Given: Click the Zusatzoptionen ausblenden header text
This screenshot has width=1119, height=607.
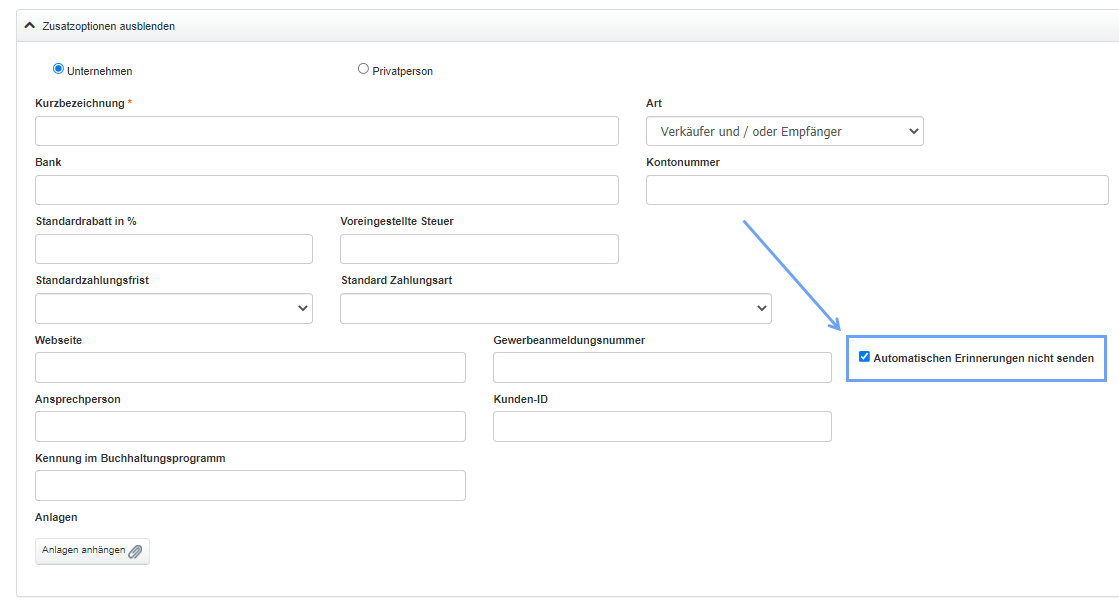Looking at the screenshot, I should click(108, 26).
